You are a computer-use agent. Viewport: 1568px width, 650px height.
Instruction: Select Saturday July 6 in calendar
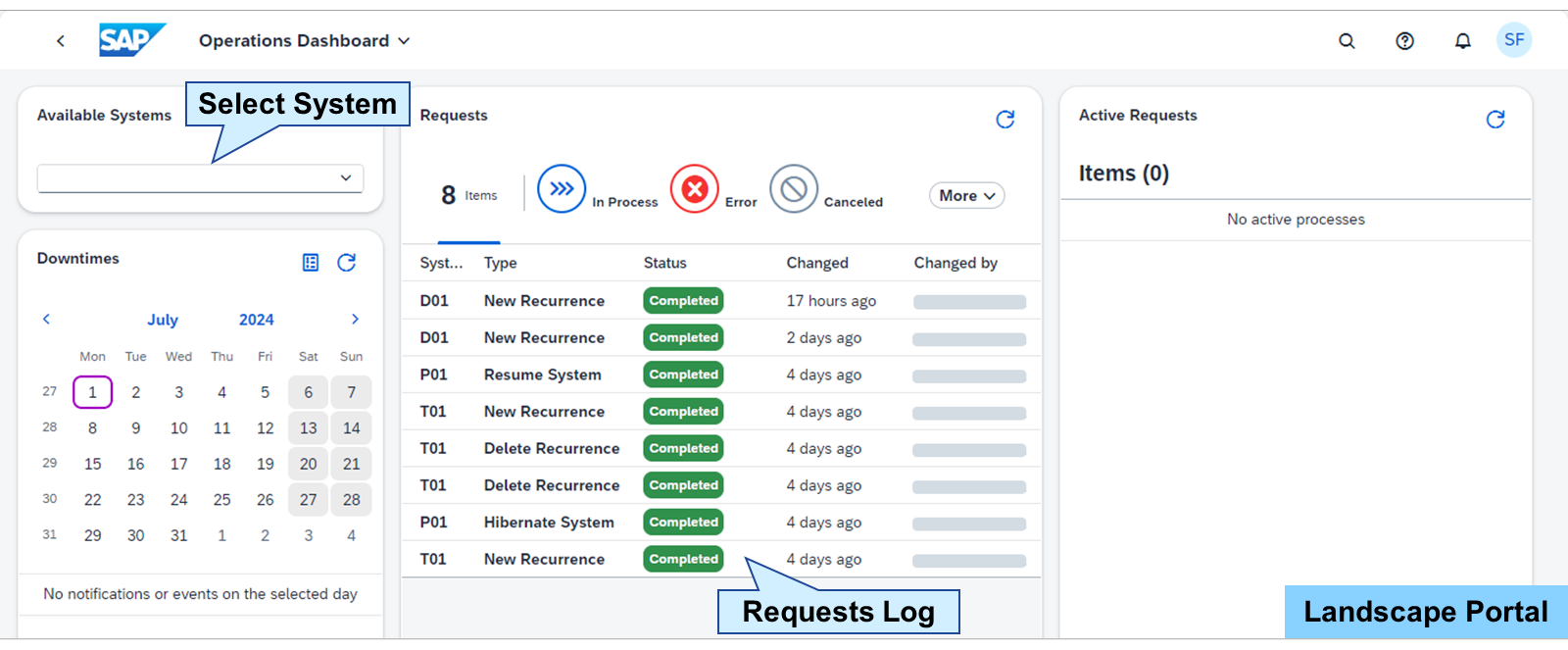pos(308,392)
